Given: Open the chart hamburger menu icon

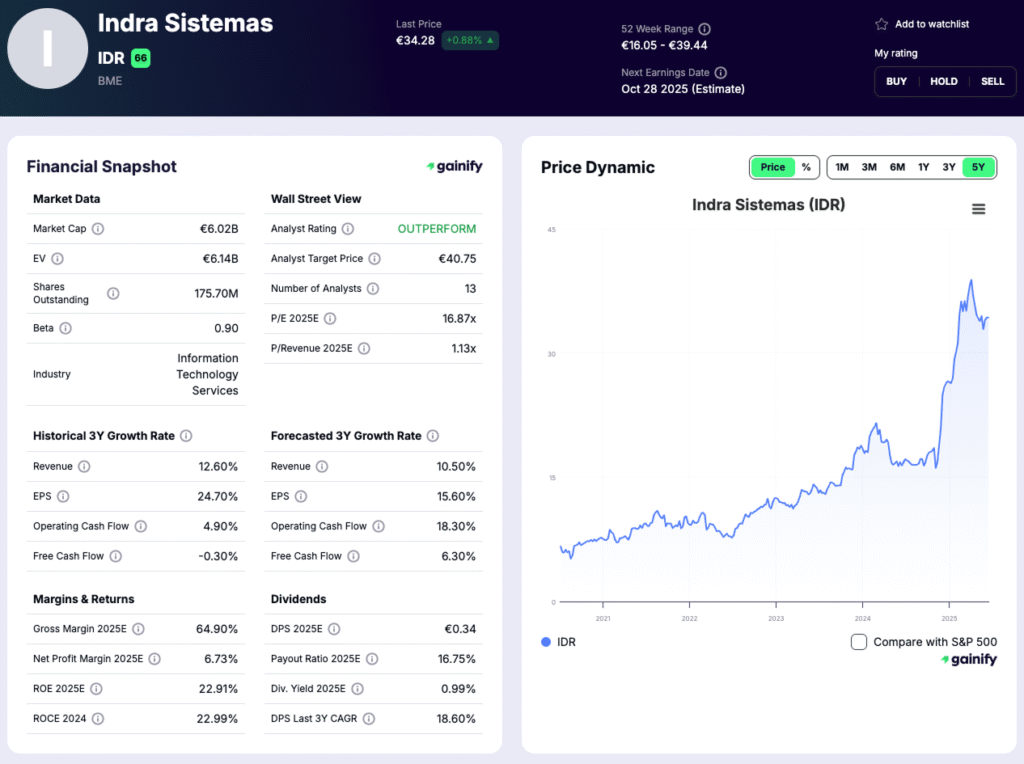Looking at the screenshot, I should pyautogui.click(x=978, y=209).
